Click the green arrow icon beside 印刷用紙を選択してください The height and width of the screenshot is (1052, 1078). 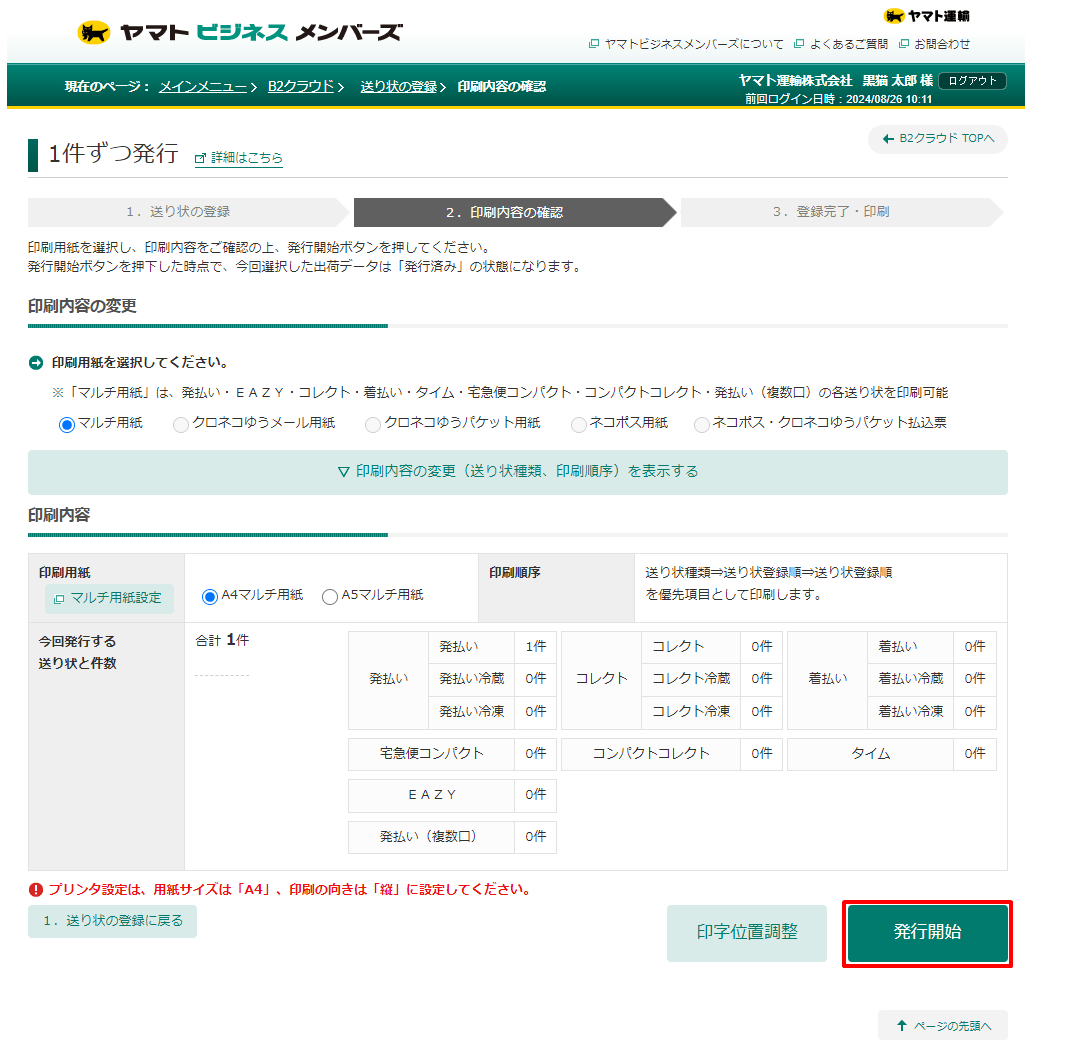coord(36,362)
